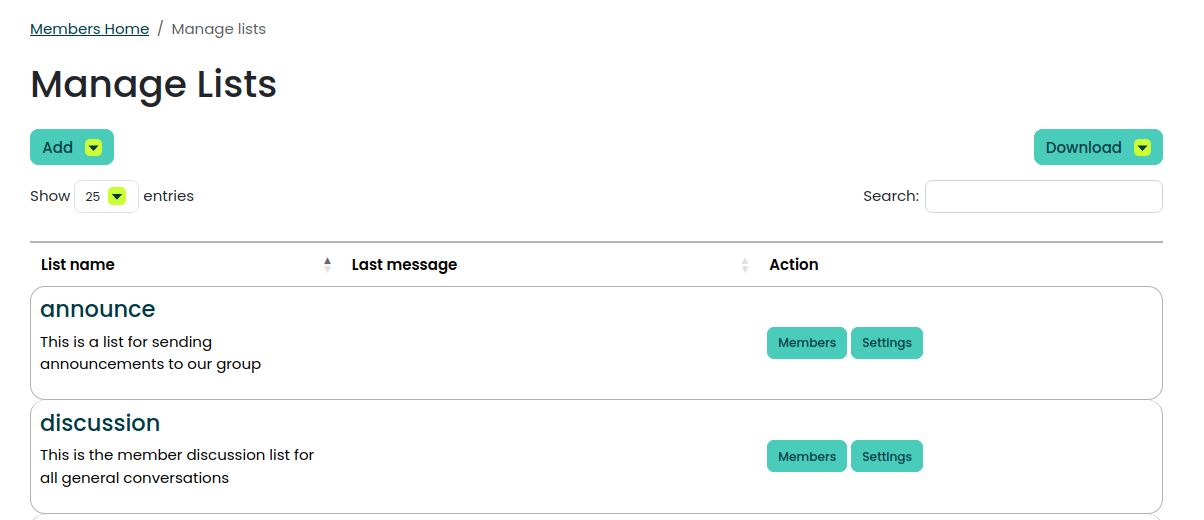Open Settings for the announce list
This screenshot has width=1204, height=520.
coord(886,343)
